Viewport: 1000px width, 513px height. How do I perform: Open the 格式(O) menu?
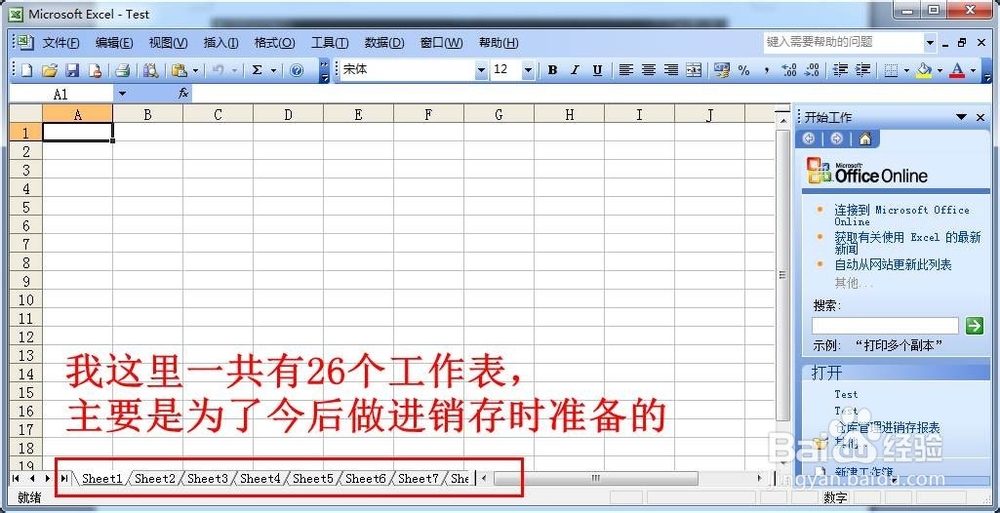274,43
